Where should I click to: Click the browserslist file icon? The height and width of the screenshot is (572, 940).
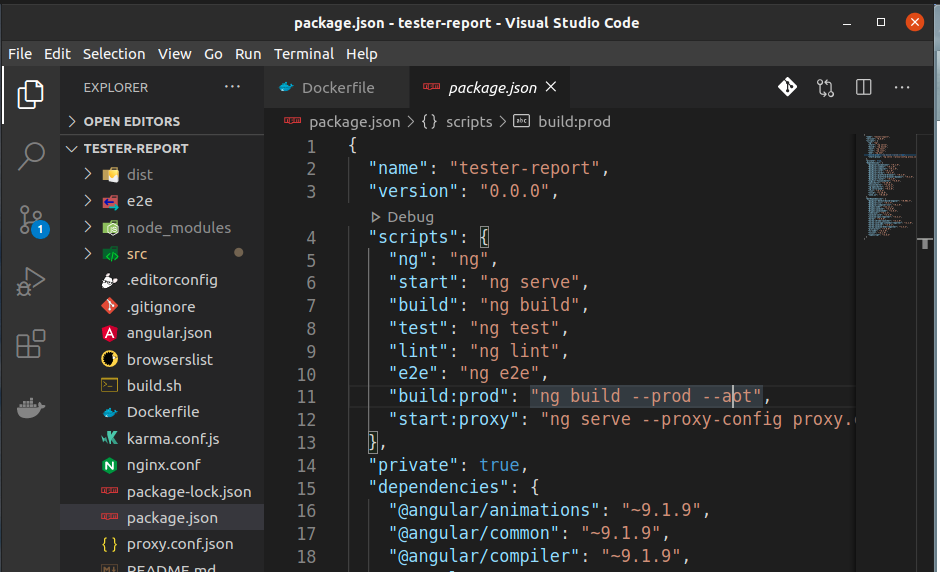[x=109, y=359]
